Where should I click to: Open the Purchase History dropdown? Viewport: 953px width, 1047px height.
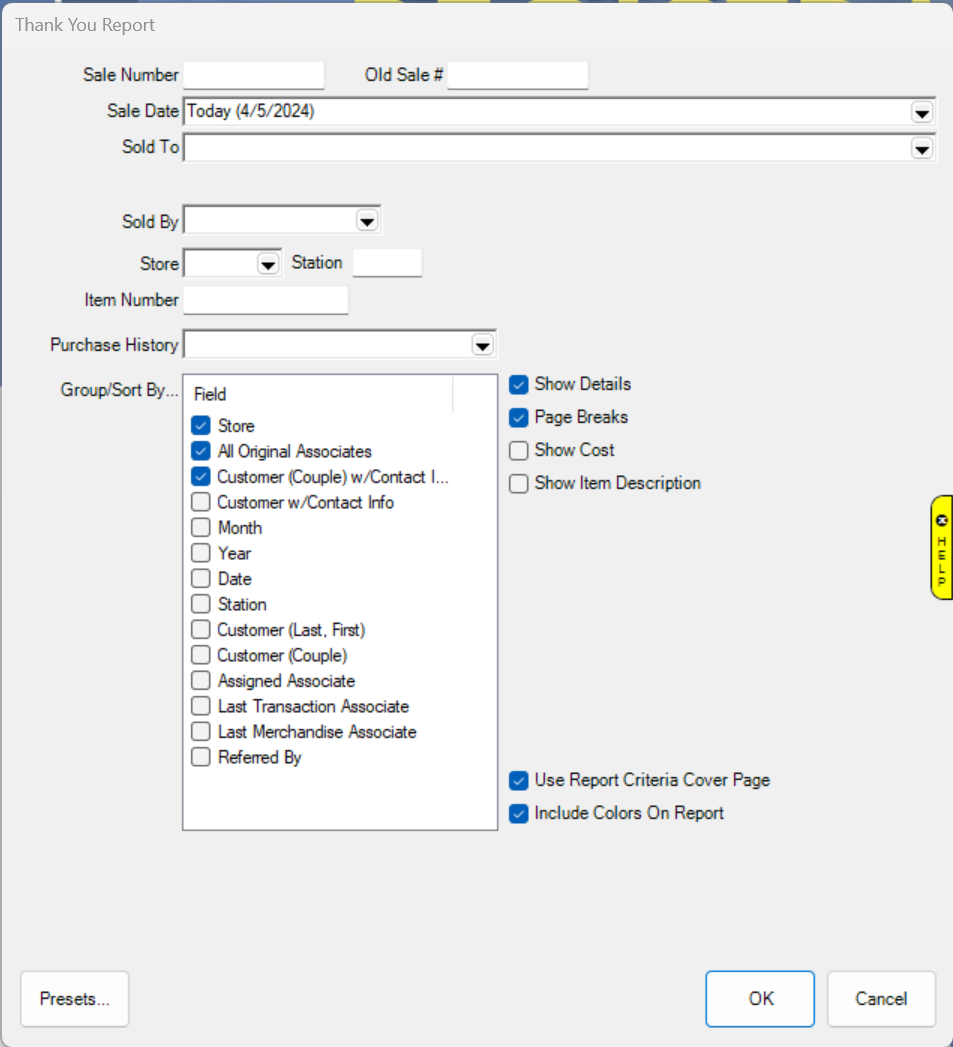(x=482, y=345)
